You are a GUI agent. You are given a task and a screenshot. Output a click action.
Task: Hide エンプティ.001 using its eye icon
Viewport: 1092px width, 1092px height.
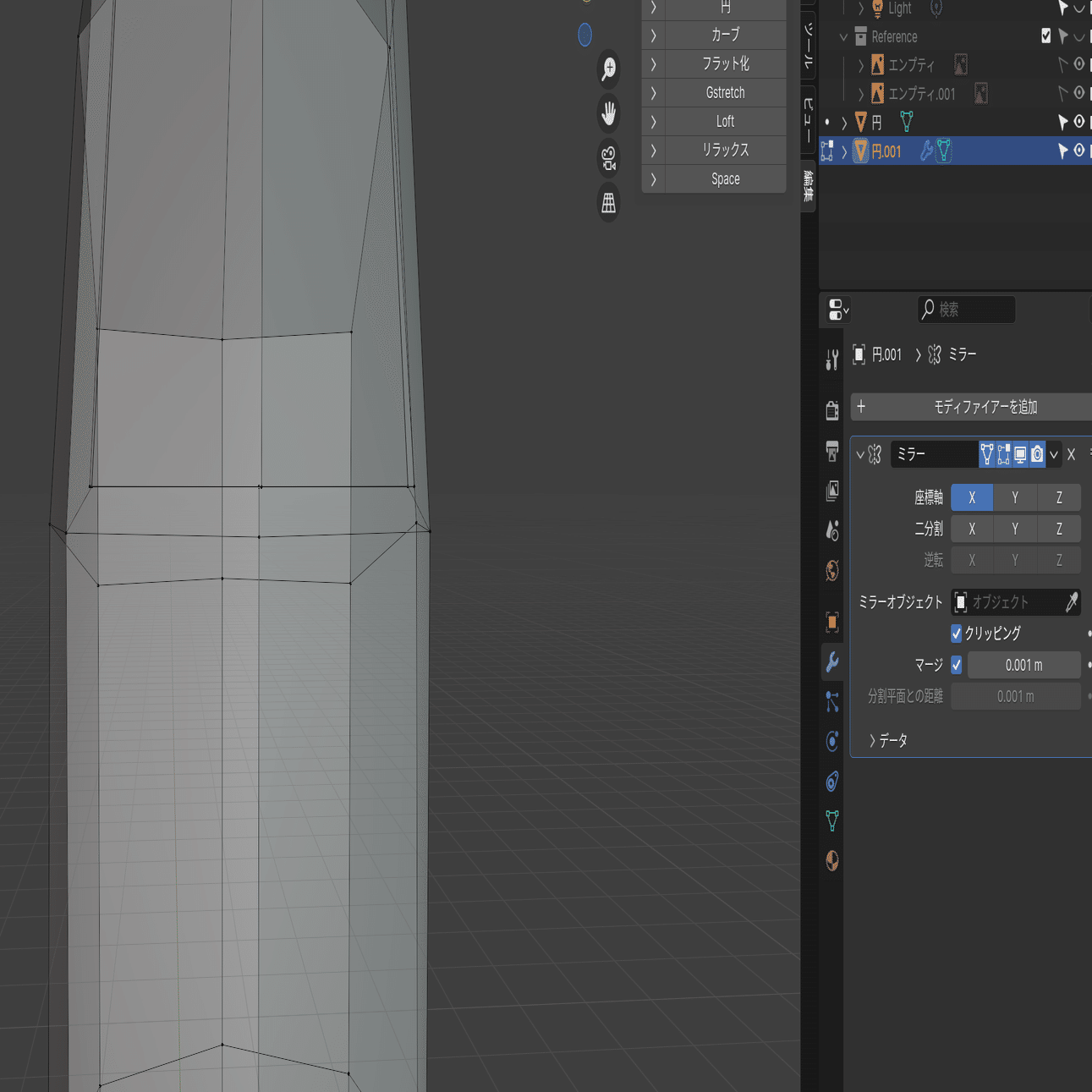(1079, 92)
